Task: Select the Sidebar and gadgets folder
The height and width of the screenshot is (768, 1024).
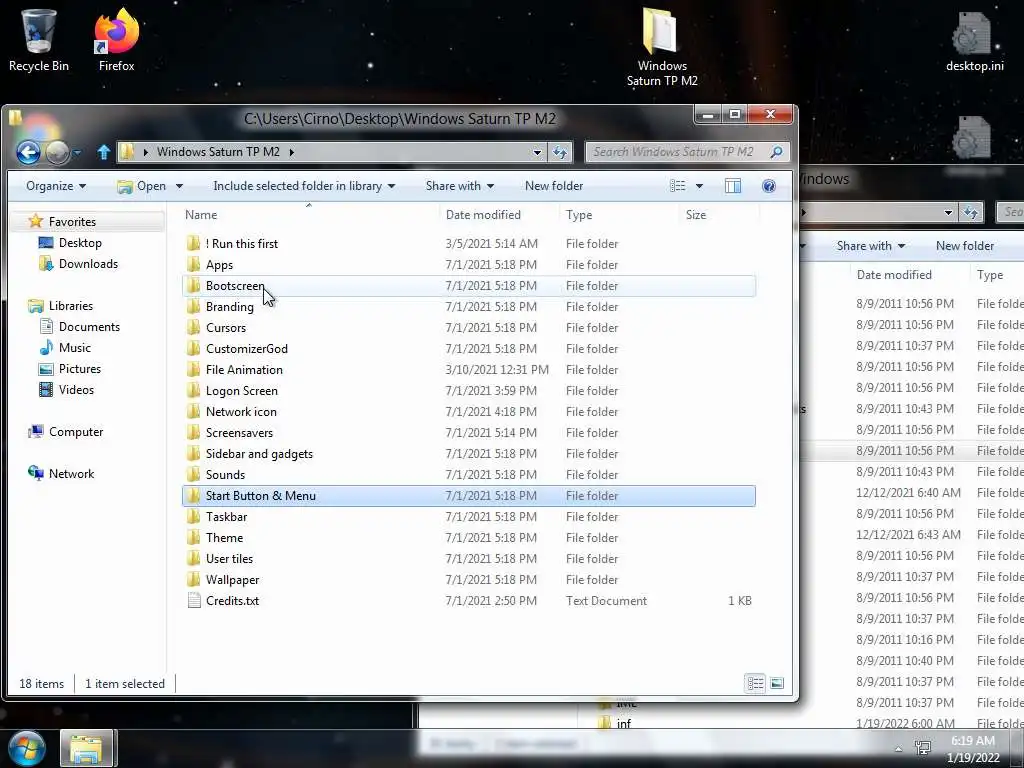Action: pos(468,453)
